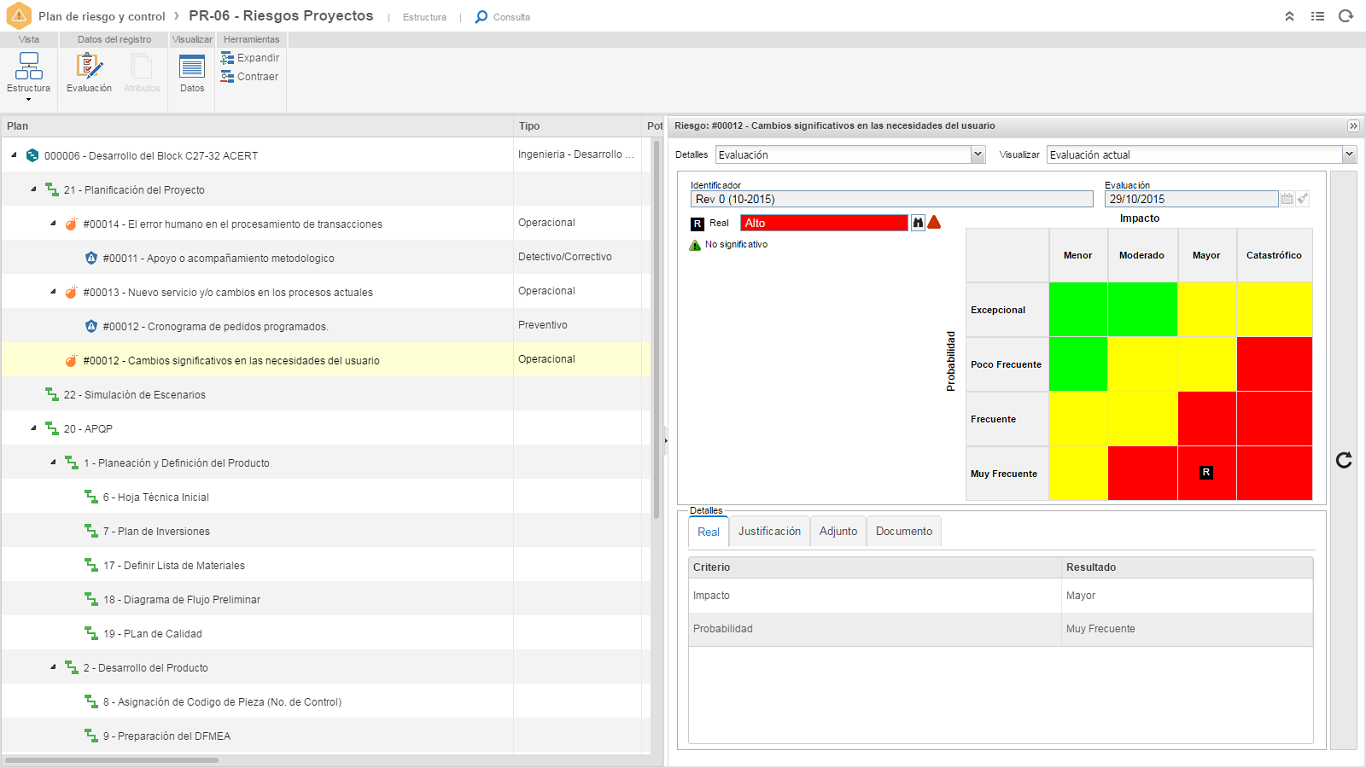1366x768 pixels.
Task: Click the Estructura breadcrumb link
Action: (424, 17)
